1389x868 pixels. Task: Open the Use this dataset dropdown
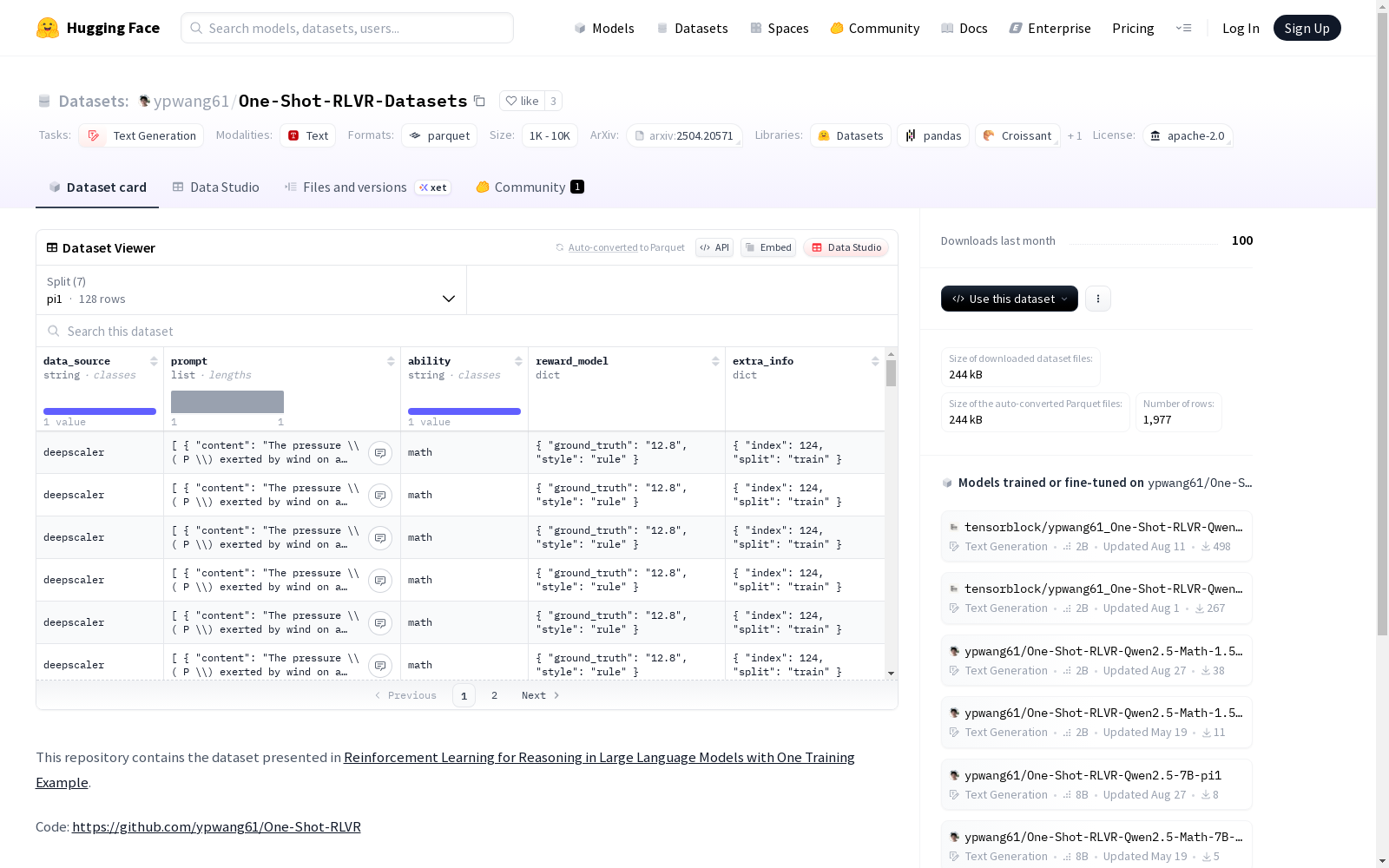[x=1010, y=299]
